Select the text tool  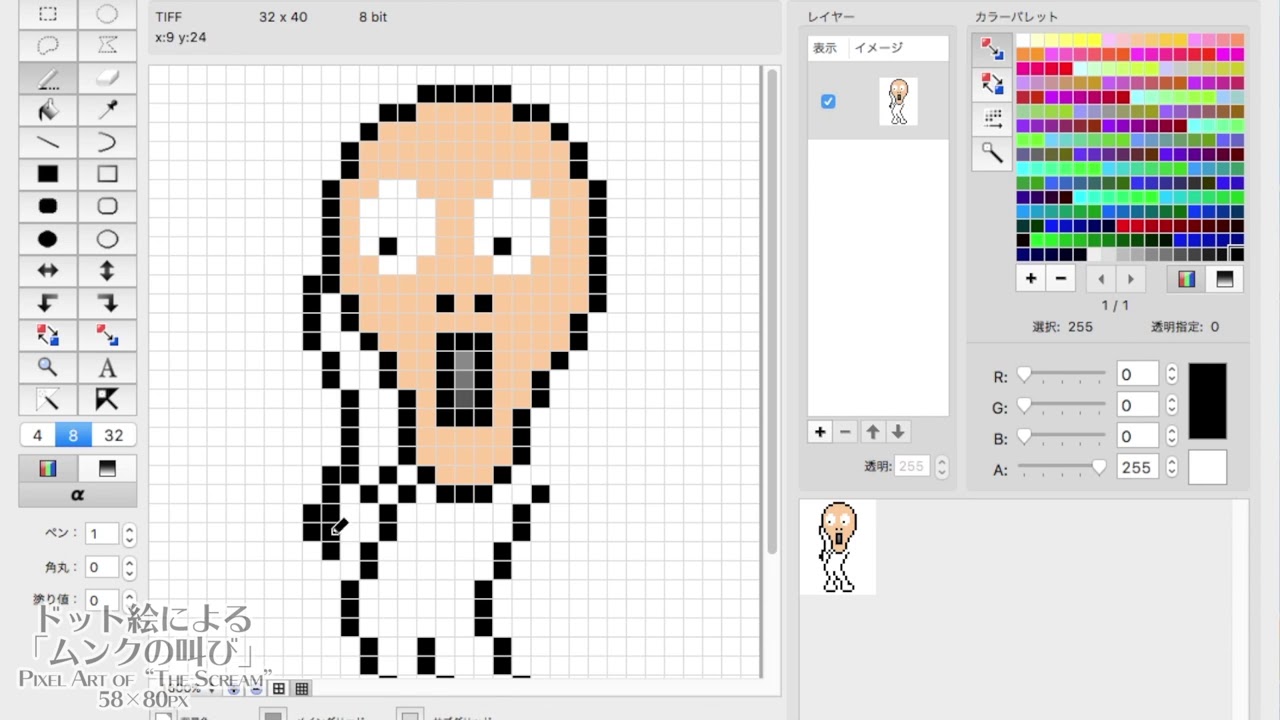click(107, 367)
